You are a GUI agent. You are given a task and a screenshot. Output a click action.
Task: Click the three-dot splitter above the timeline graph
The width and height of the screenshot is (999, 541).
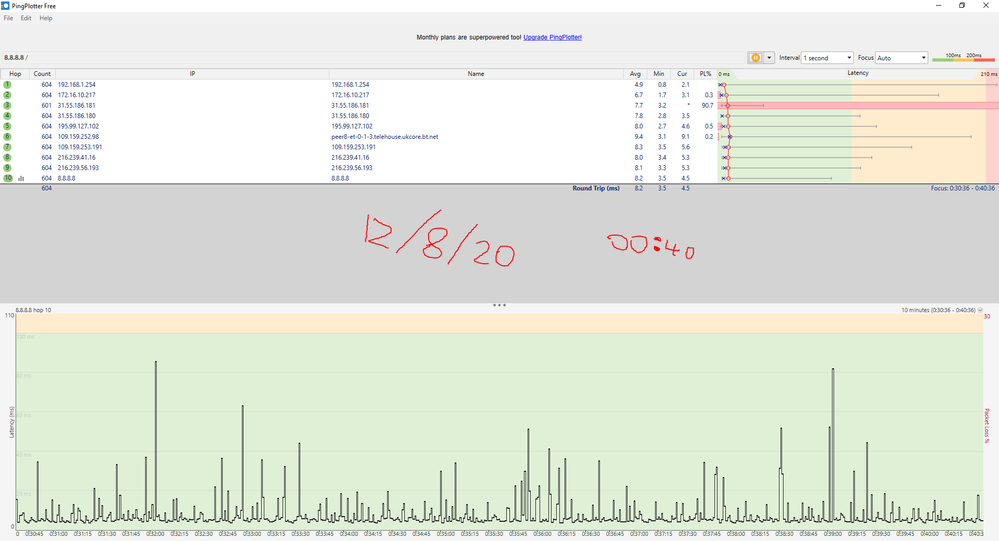click(499, 304)
